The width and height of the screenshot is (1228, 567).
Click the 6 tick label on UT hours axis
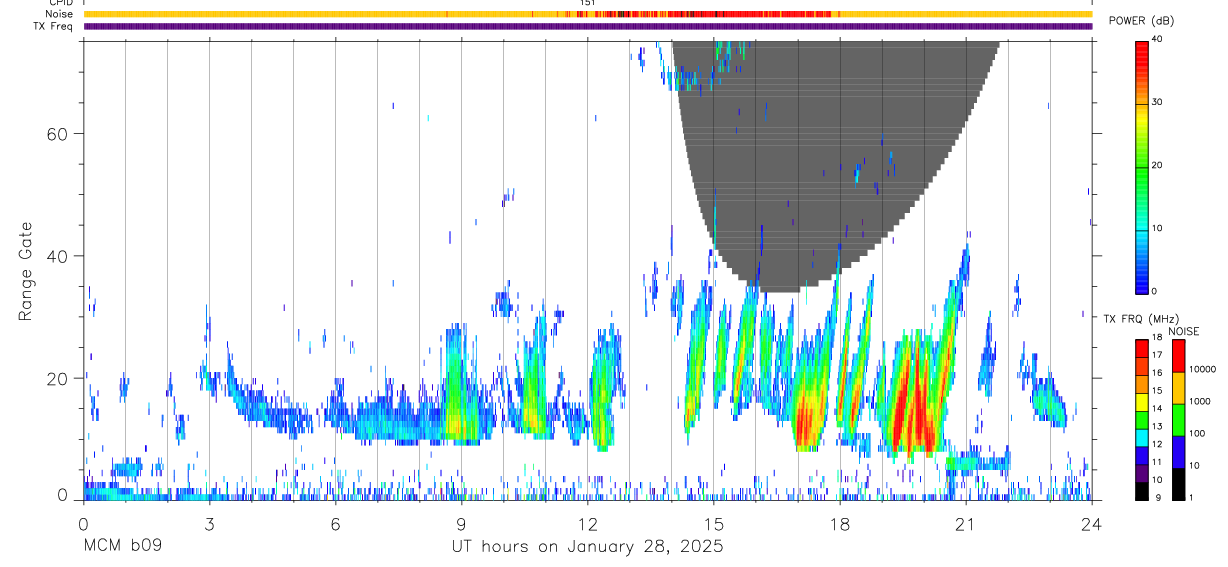pos(335,523)
